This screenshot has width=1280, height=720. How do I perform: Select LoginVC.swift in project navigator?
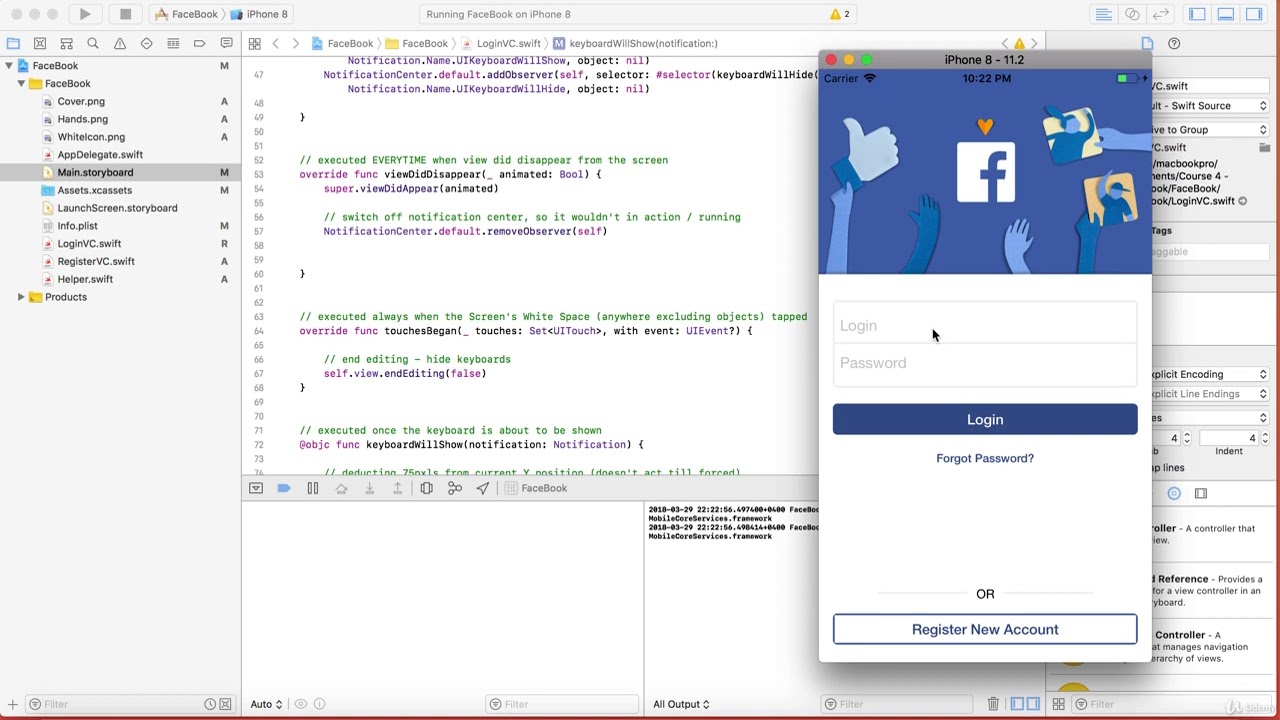(x=89, y=243)
